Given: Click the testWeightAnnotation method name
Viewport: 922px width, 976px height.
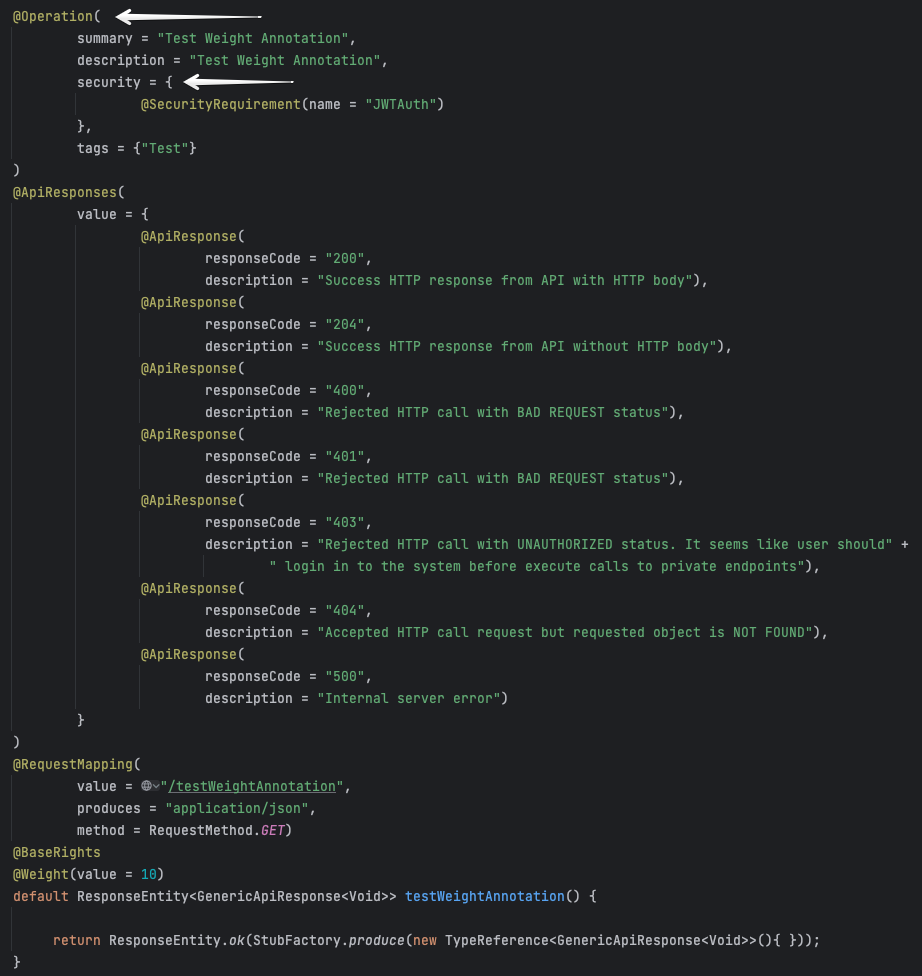Looking at the screenshot, I should [484, 897].
